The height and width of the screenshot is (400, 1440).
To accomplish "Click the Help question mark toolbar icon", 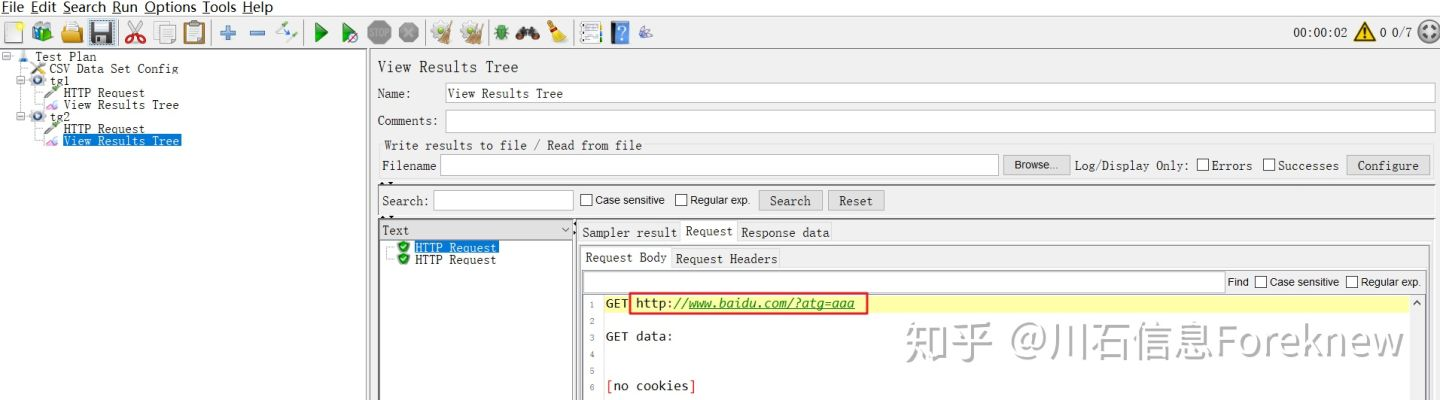I will [620, 32].
